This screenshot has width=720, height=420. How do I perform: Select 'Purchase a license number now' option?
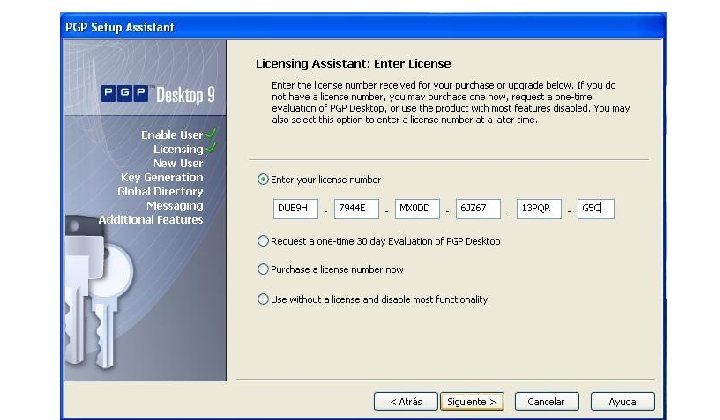click(263, 269)
